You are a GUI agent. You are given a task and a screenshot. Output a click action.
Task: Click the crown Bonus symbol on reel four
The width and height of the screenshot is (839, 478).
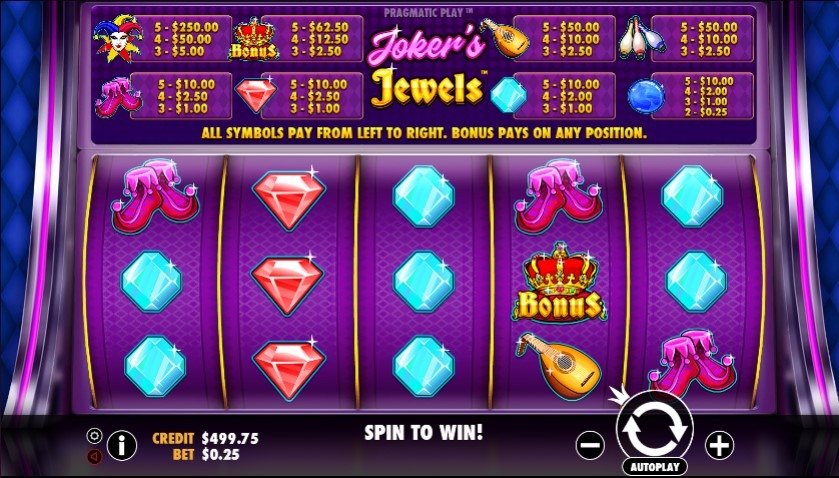(559, 283)
